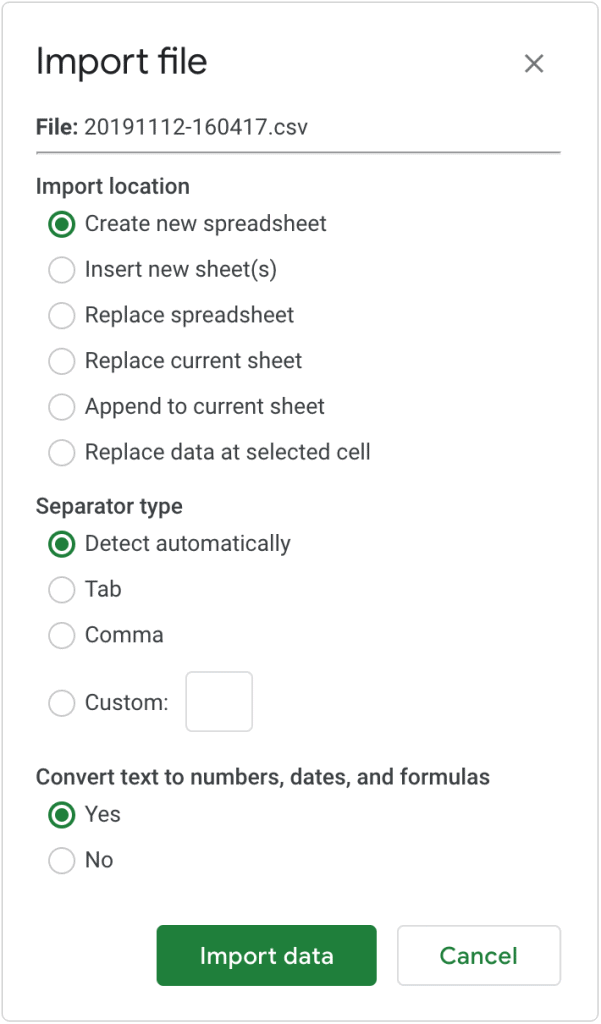This screenshot has width=601, height=1024.
Task: Enable the Custom separator option
Action: click(62, 703)
